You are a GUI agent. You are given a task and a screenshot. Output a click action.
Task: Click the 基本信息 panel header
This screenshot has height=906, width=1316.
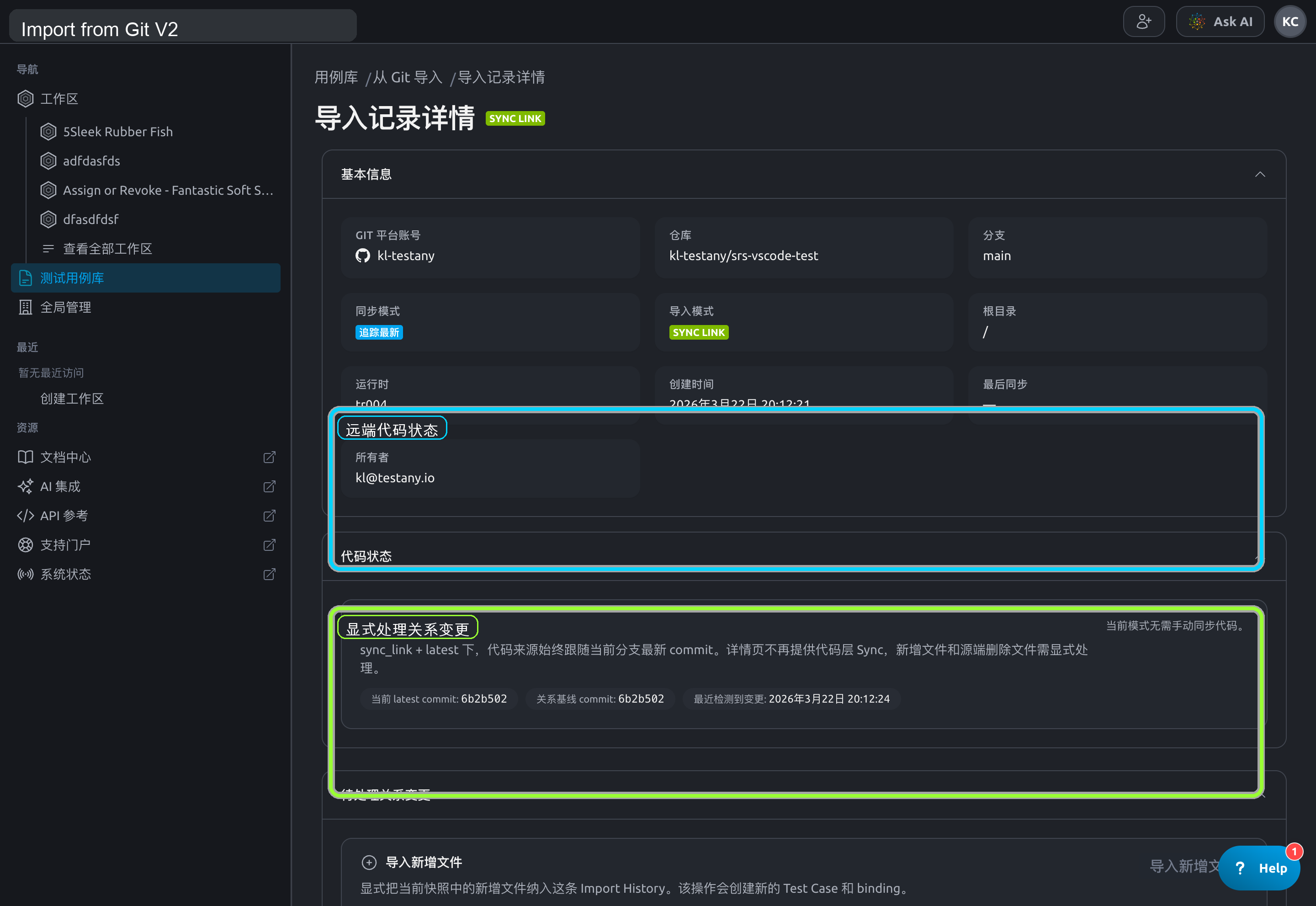[x=804, y=174]
